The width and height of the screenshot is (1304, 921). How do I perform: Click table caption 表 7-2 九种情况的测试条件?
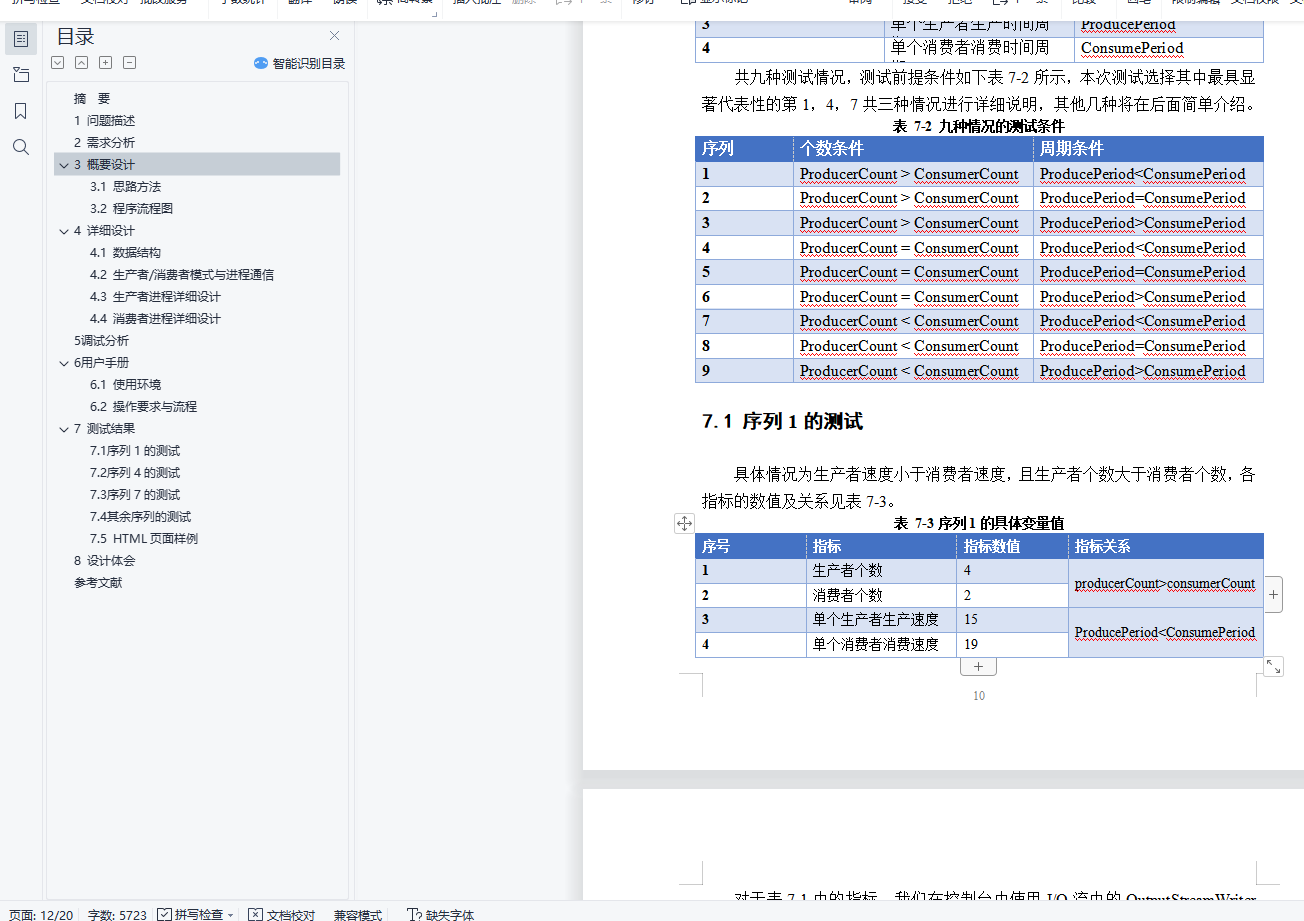click(979, 127)
